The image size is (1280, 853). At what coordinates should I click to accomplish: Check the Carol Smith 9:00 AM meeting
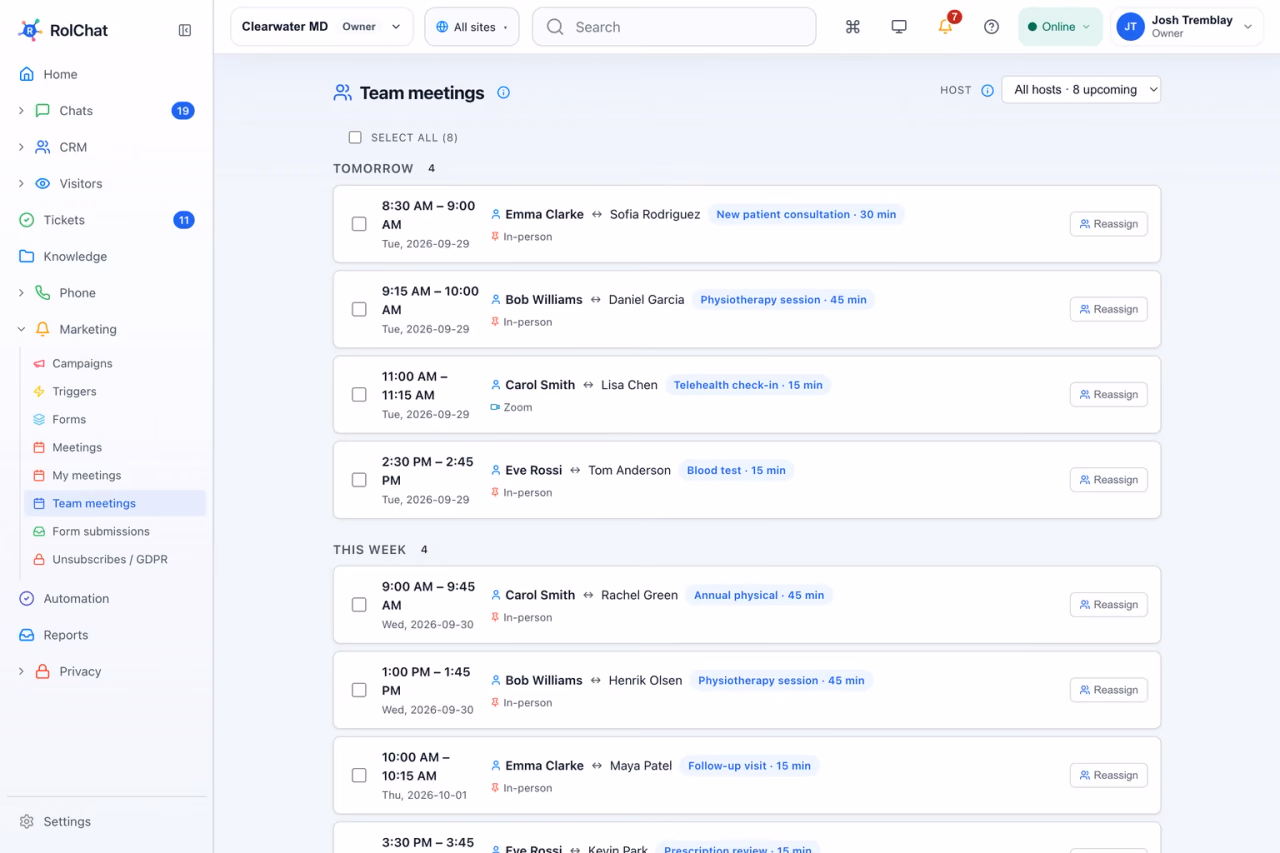tap(359, 604)
